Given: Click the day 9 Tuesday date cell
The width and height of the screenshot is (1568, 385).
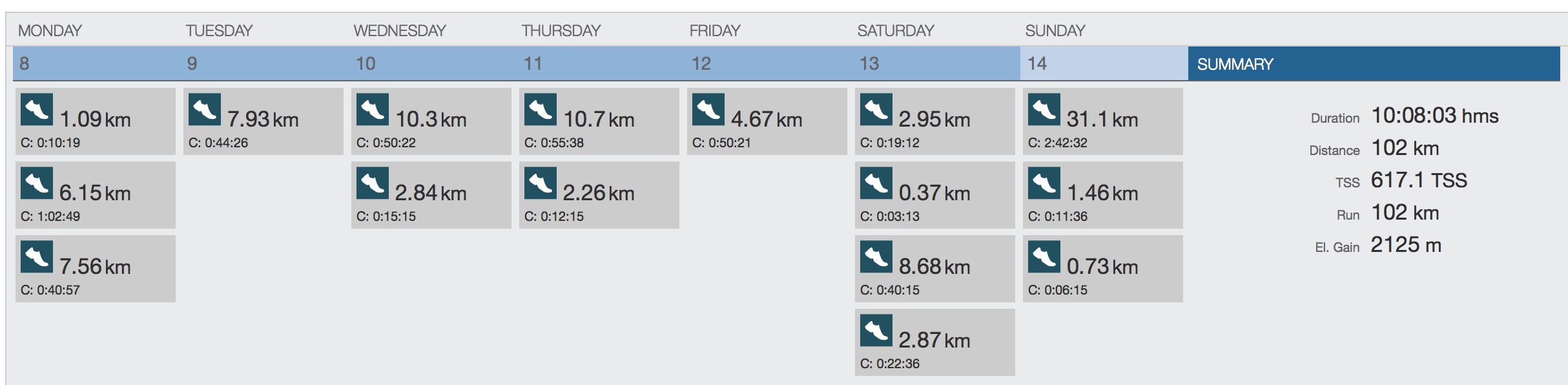Looking at the screenshot, I should 264,63.
